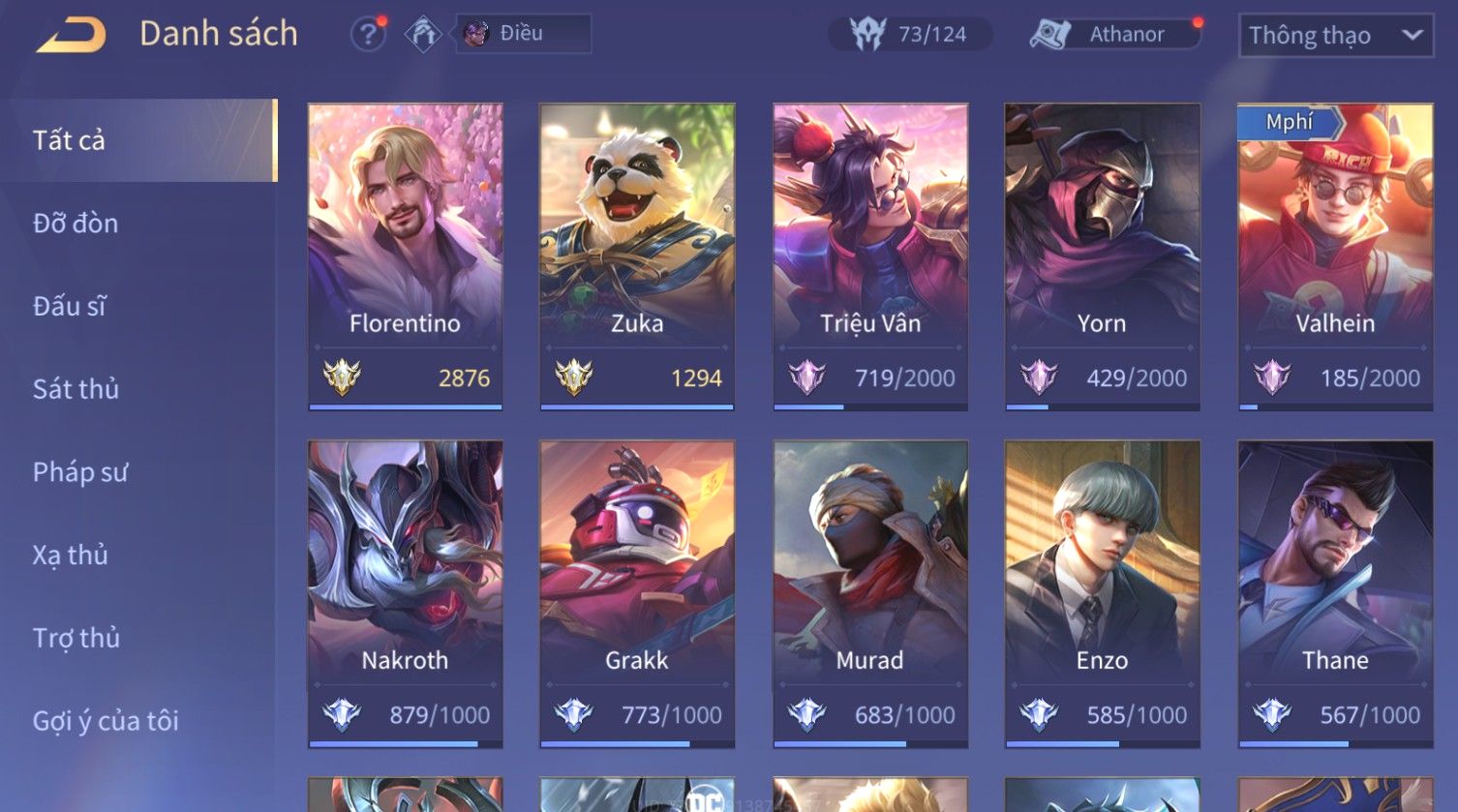The image size is (1458, 812).
Task: Click Zuka's gold mastery badge icon
Action: click(574, 377)
